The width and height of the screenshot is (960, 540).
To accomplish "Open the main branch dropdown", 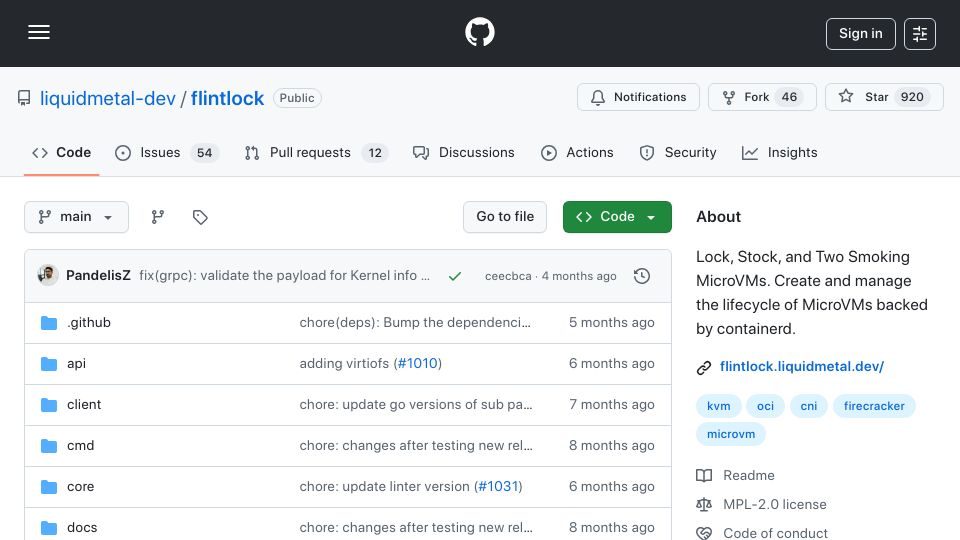I will tap(77, 217).
